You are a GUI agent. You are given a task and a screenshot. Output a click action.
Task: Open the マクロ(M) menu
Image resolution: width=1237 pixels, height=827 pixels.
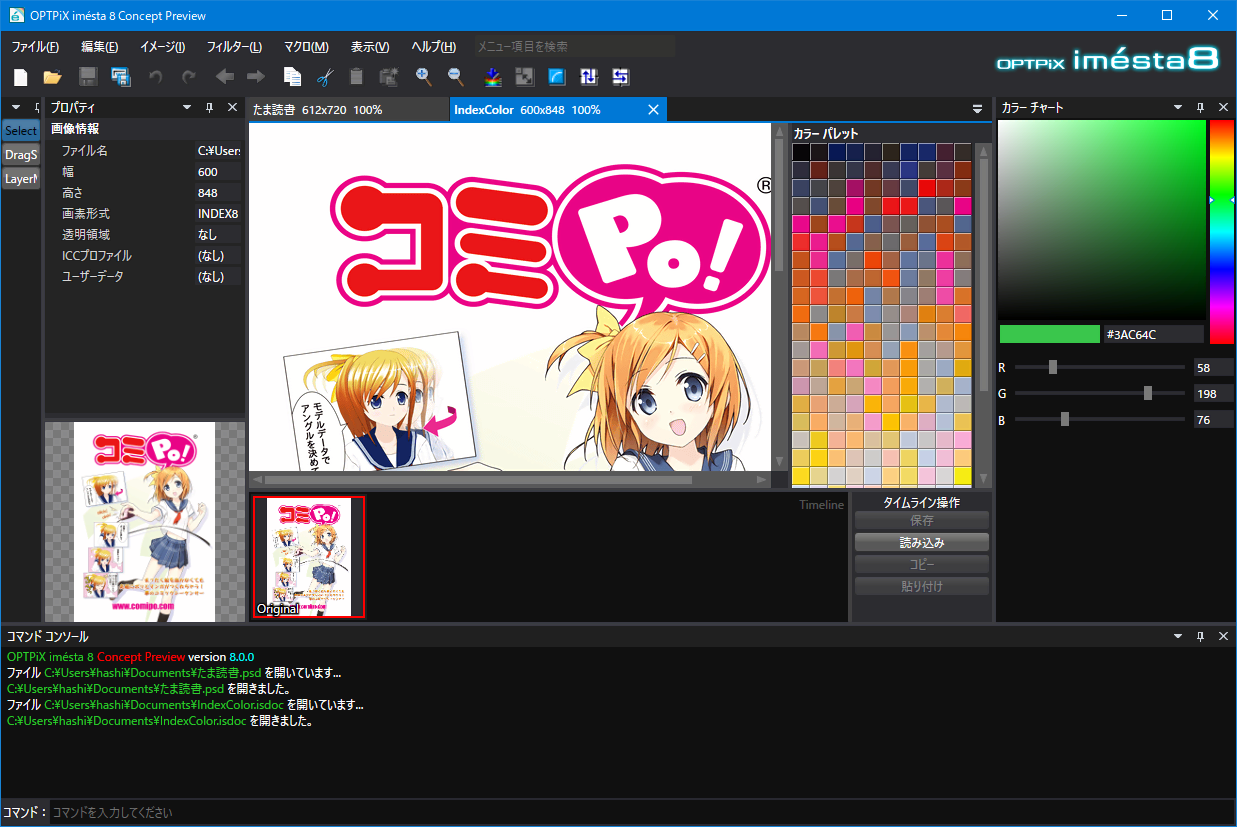306,47
